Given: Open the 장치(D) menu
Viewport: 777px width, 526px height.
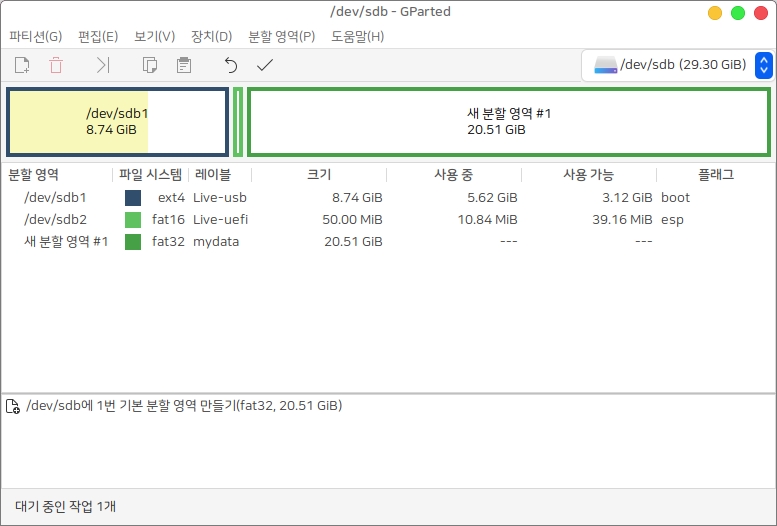Looking at the screenshot, I should [211, 36].
